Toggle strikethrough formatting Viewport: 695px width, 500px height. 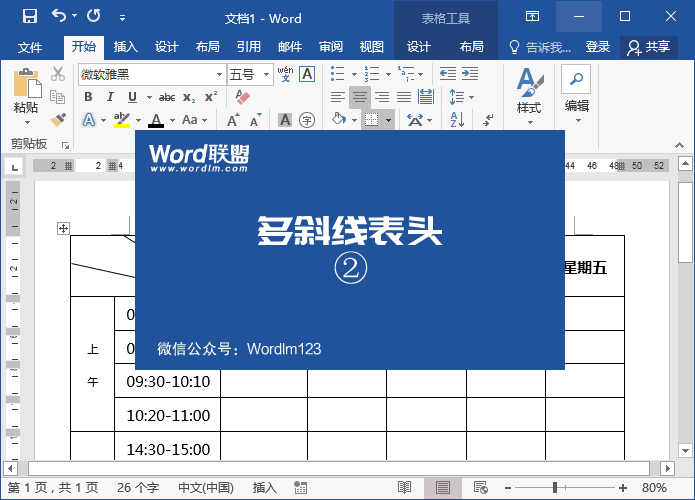pyautogui.click(x=167, y=97)
